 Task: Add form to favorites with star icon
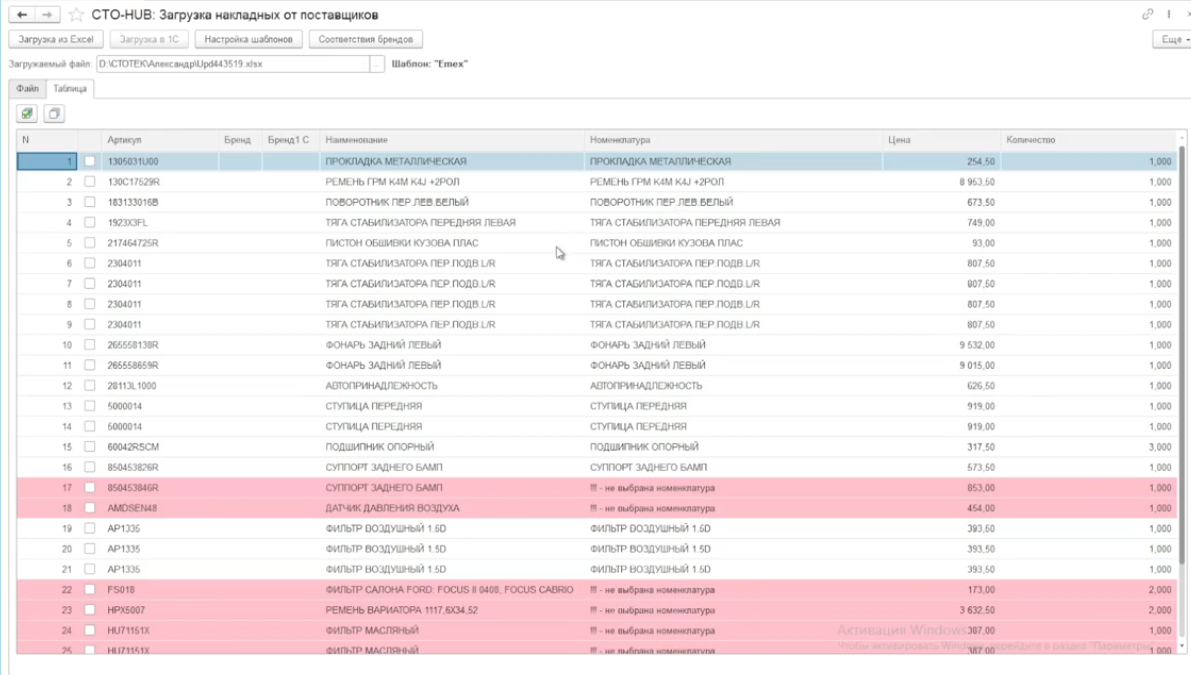[x=76, y=15]
